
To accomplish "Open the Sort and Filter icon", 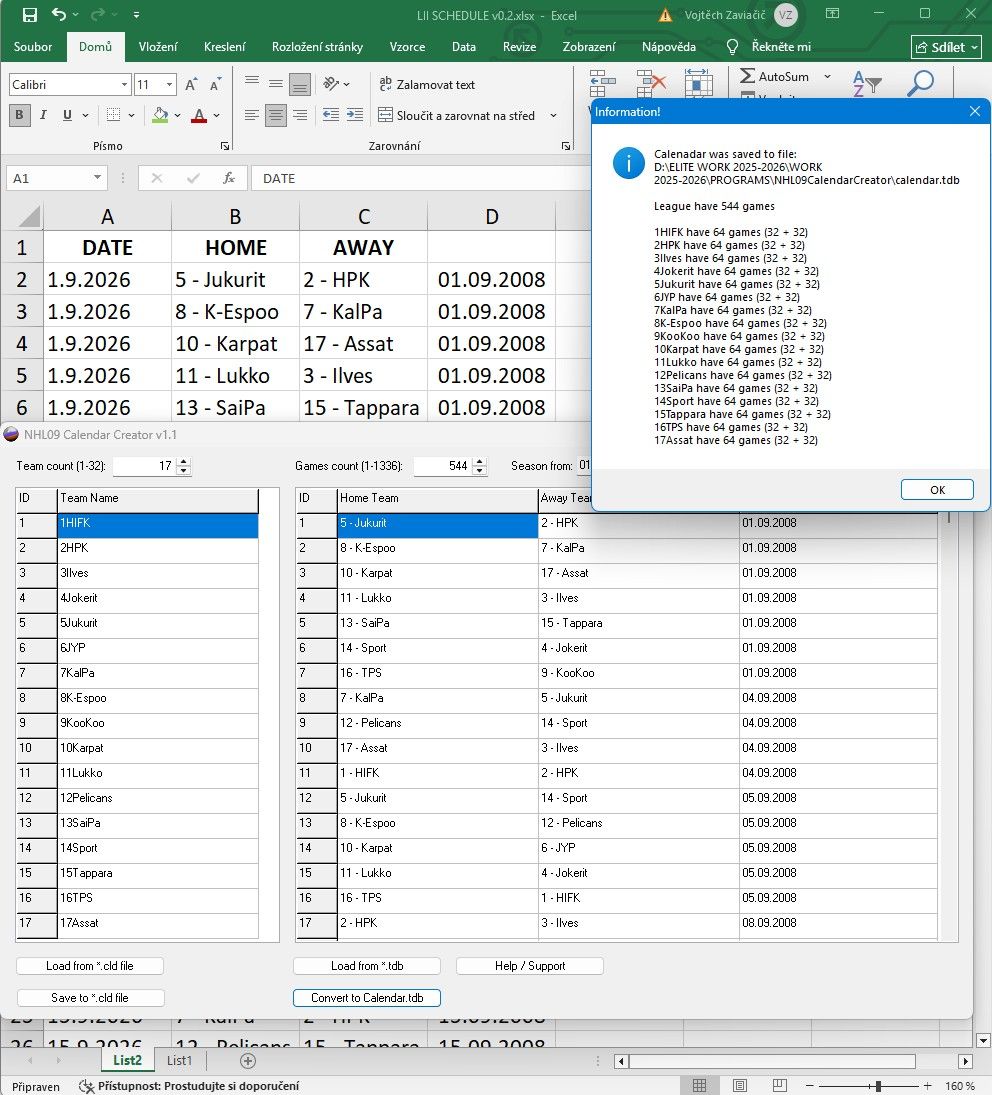I will pyautogui.click(x=867, y=83).
